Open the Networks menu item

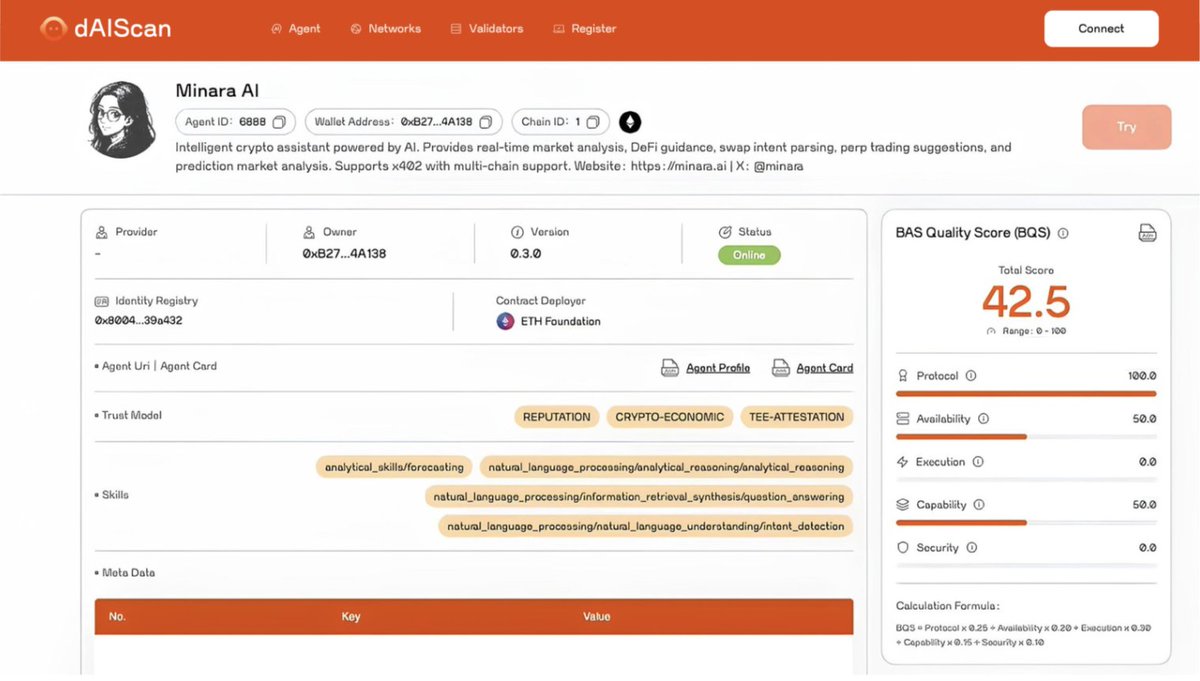(386, 29)
